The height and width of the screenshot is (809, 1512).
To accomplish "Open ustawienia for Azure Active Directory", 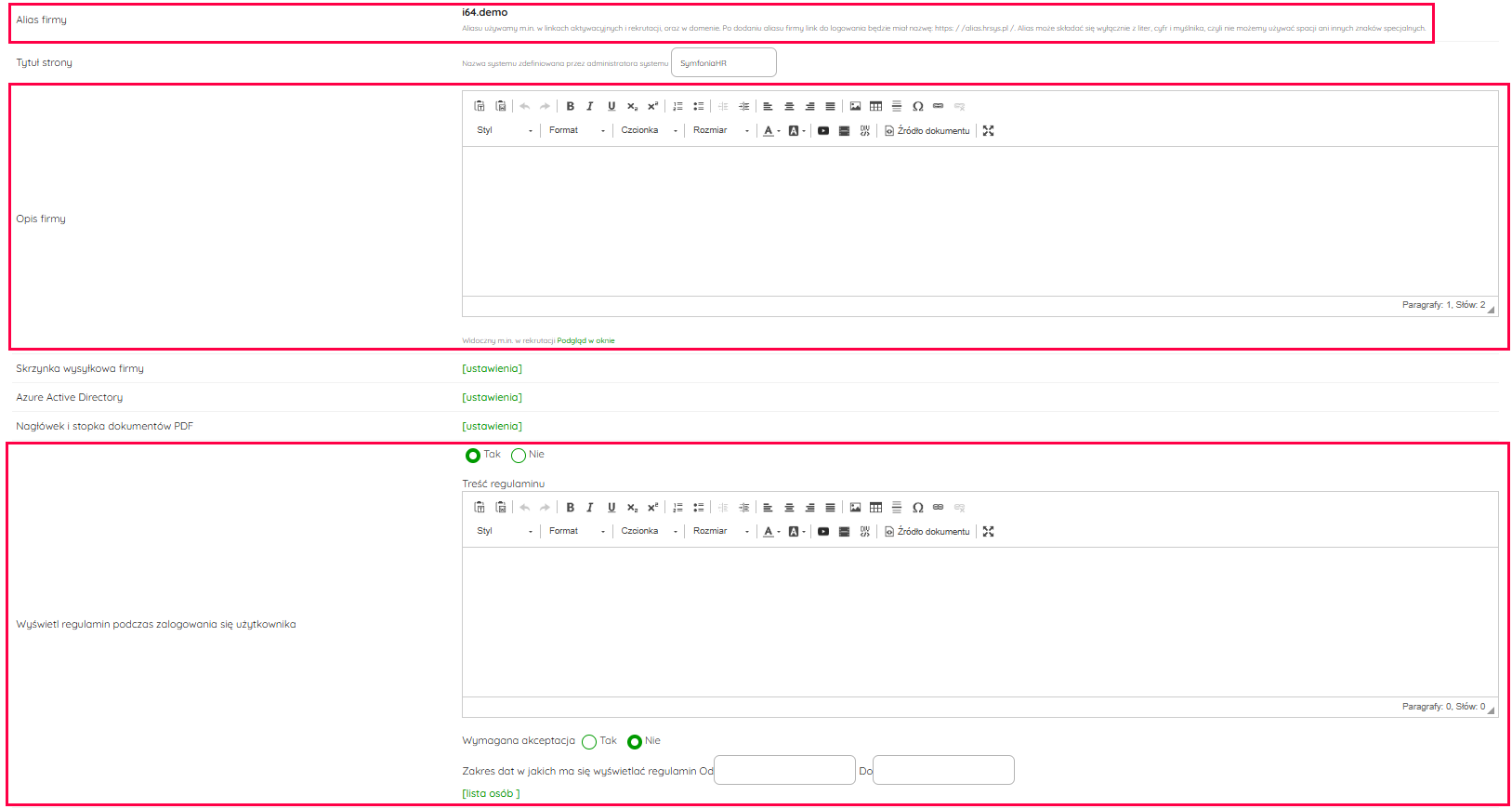I will 492,398.
